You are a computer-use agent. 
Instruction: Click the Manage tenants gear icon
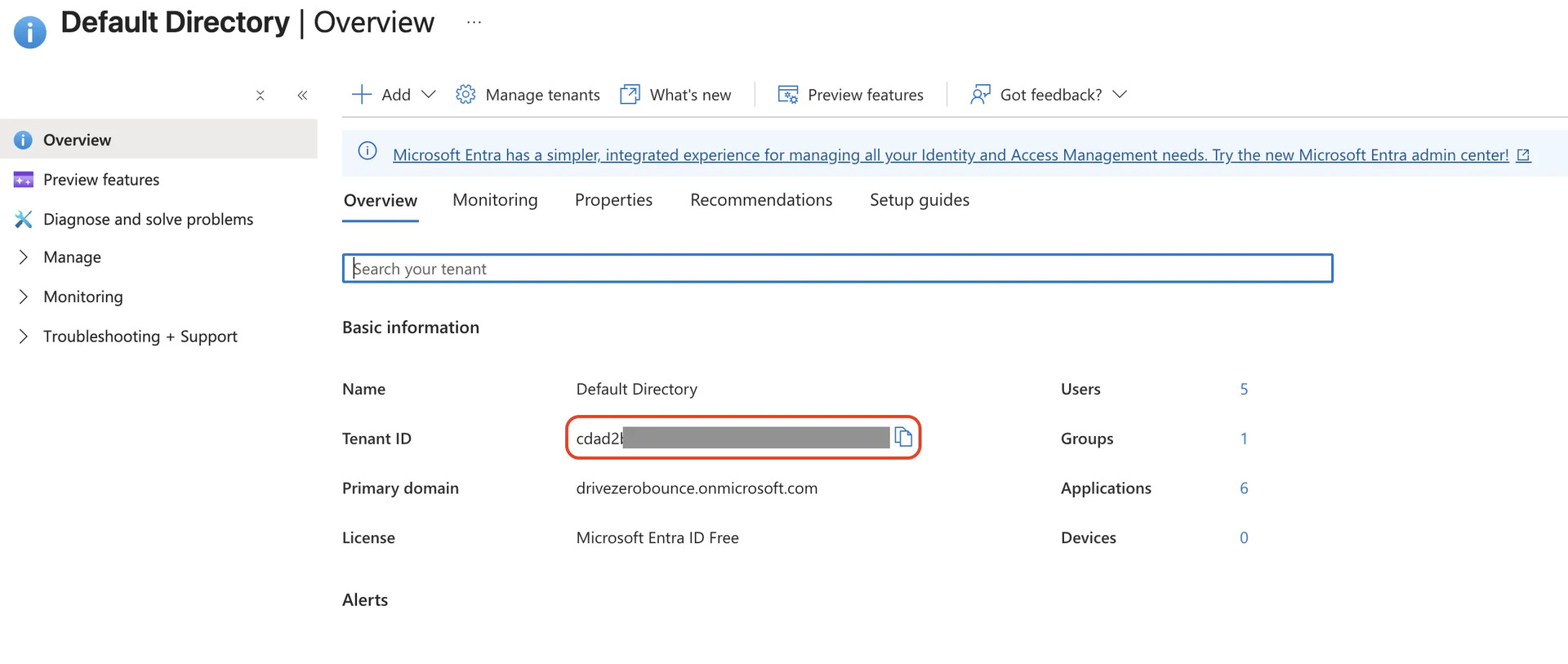pyautogui.click(x=465, y=95)
